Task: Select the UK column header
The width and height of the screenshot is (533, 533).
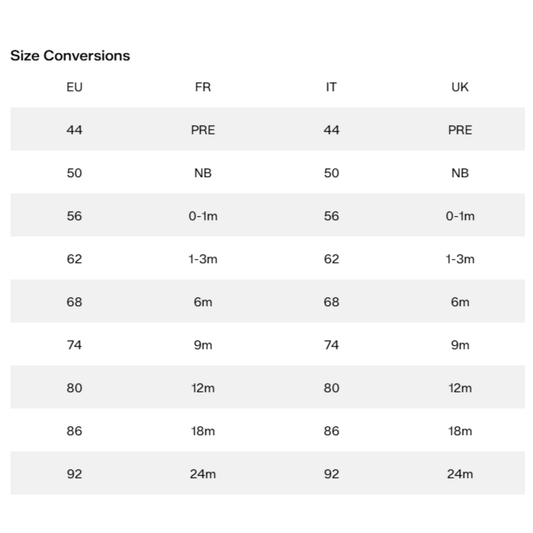Action: tap(460, 87)
